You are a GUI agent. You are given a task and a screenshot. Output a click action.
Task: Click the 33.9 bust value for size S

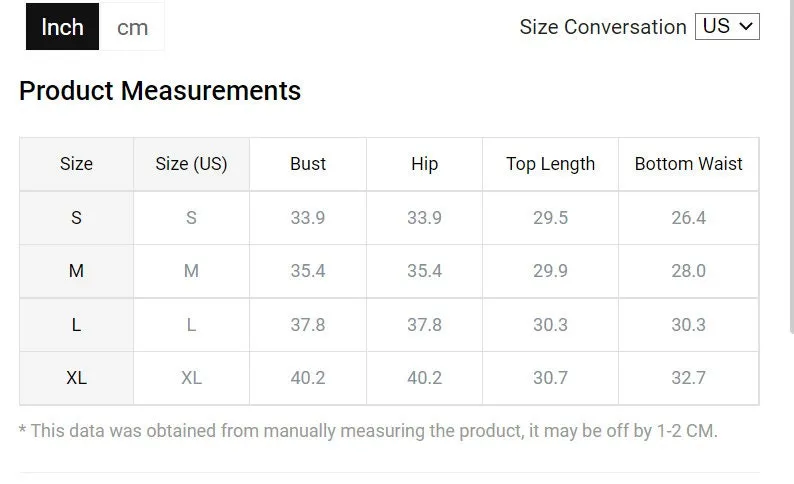click(308, 218)
